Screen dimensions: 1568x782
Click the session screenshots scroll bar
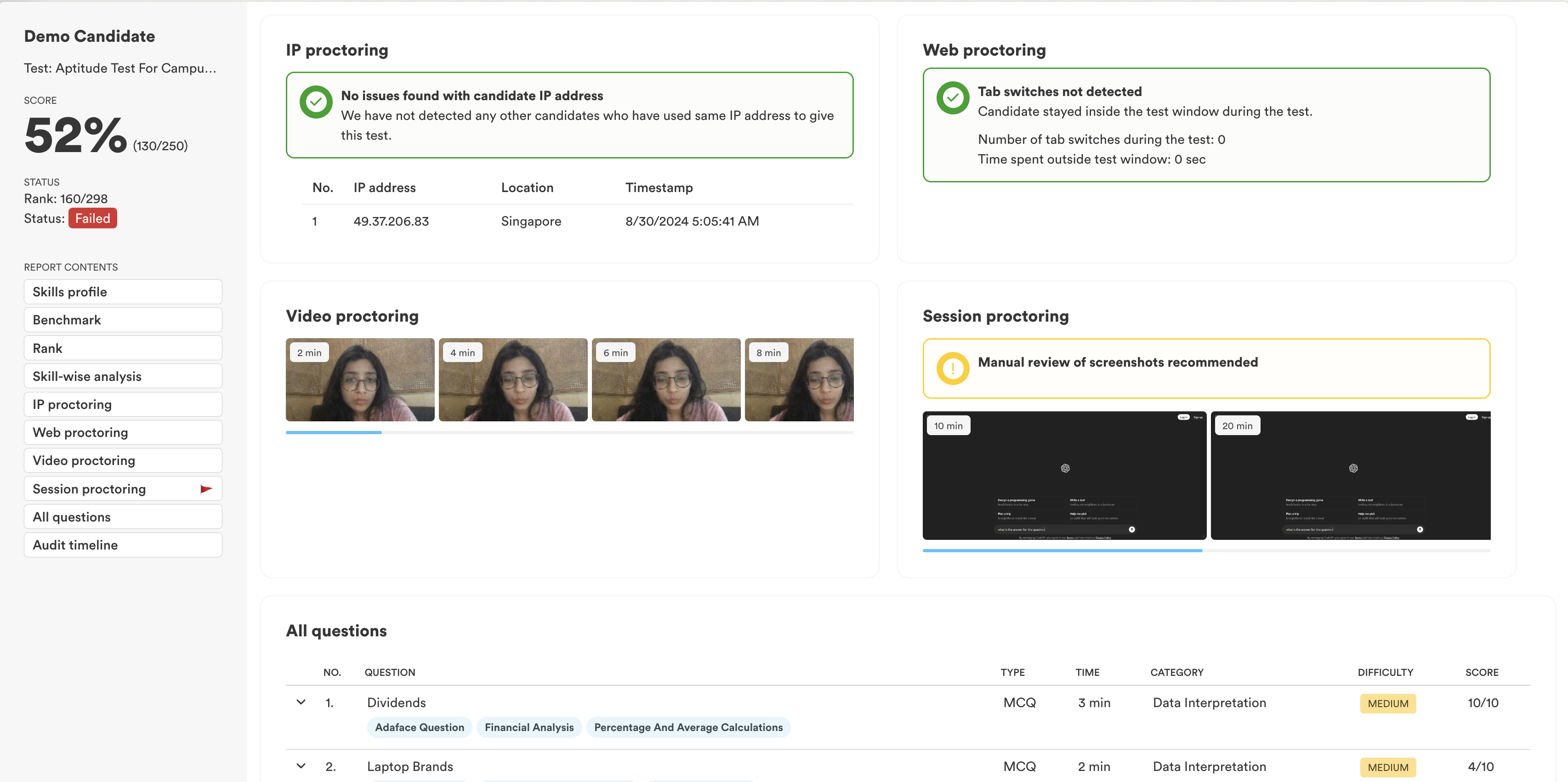(1062, 551)
